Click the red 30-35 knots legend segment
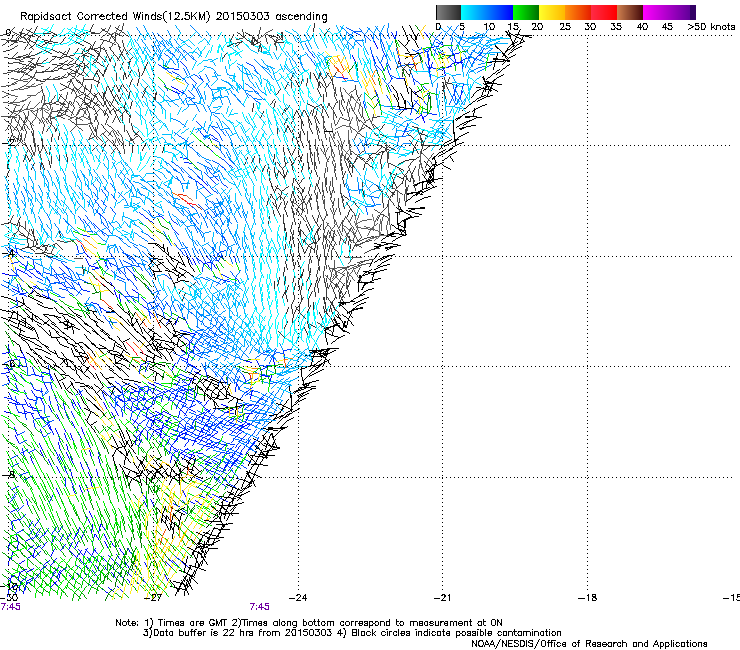 (x=604, y=12)
